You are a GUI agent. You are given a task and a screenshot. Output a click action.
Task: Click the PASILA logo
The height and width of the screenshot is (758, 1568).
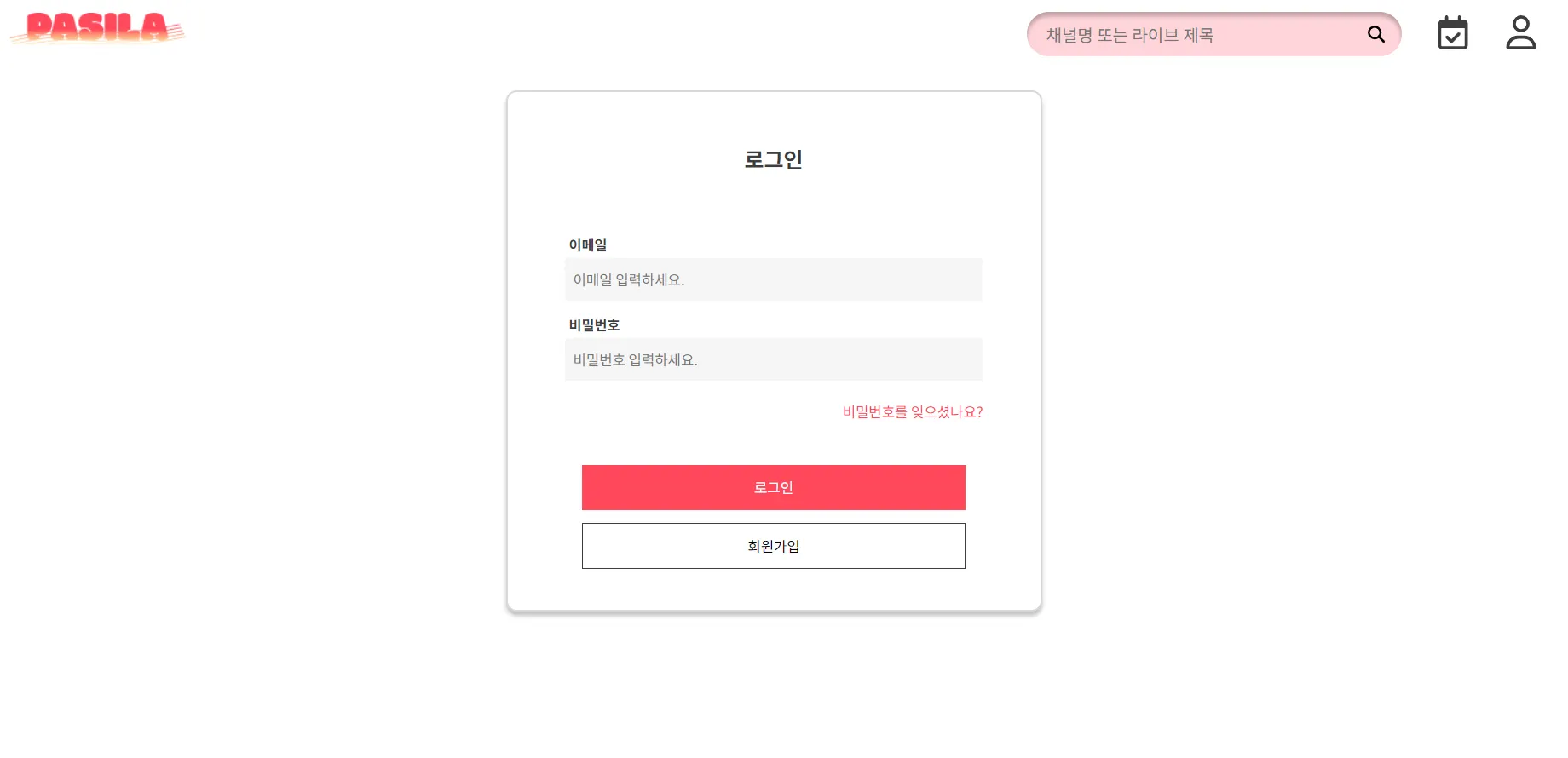[x=97, y=28]
